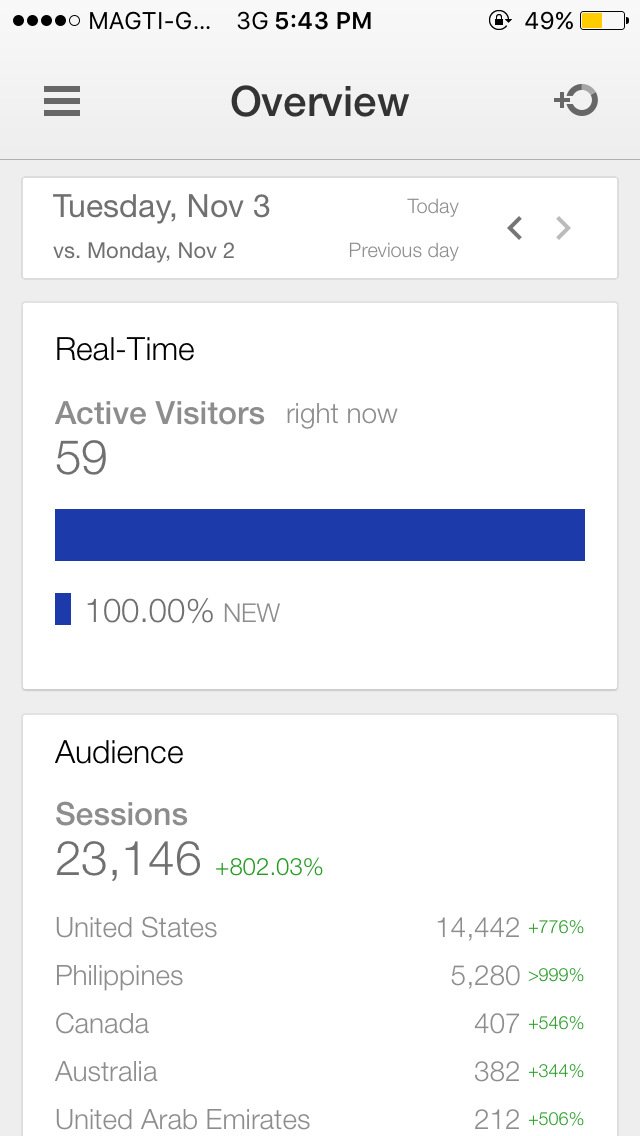The image size is (640, 1136).
Task: Tap the blue NEW legend square
Action: pos(63,609)
